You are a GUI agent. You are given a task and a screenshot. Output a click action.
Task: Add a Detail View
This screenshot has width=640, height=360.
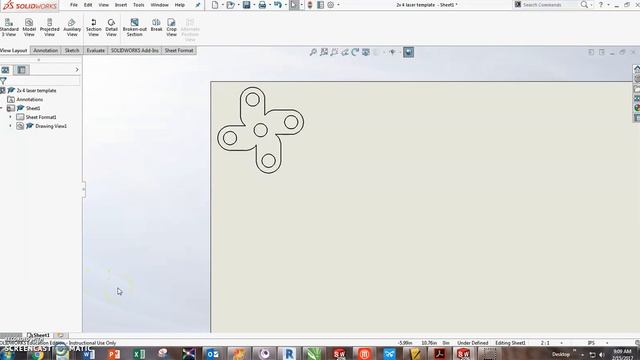click(x=111, y=27)
